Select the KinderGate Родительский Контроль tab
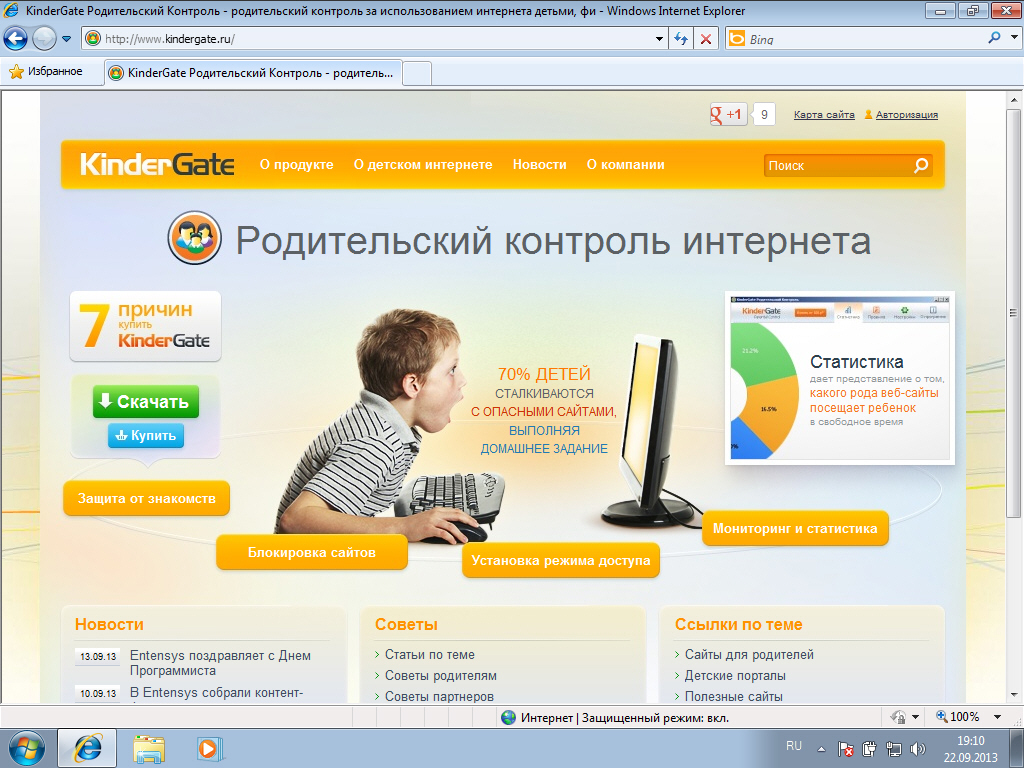This screenshot has width=1024, height=768. [x=253, y=72]
